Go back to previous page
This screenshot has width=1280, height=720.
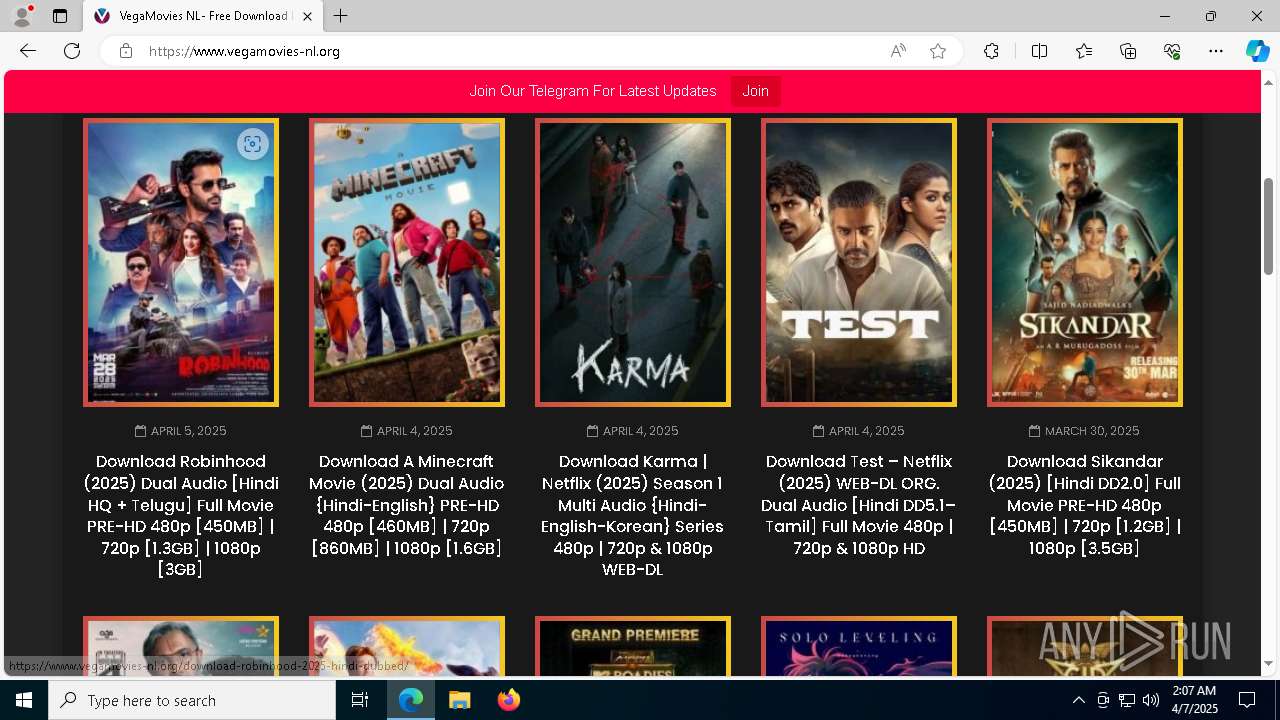(x=28, y=51)
